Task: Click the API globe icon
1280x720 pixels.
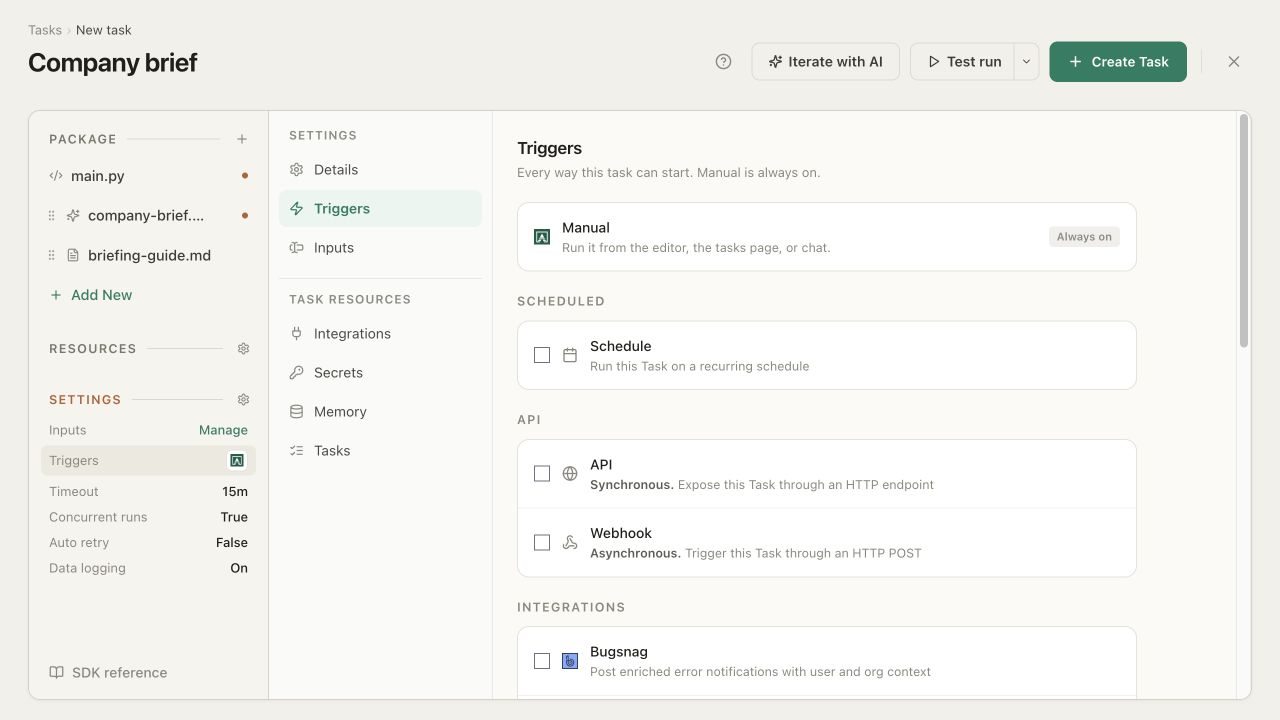Action: [570, 474]
